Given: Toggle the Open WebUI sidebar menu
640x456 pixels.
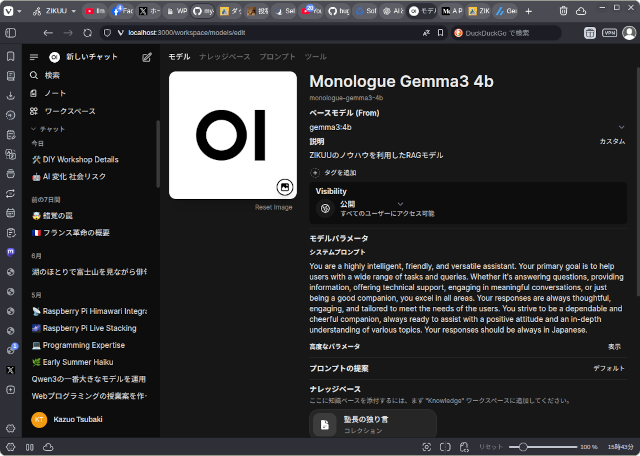Looking at the screenshot, I should pos(34,57).
